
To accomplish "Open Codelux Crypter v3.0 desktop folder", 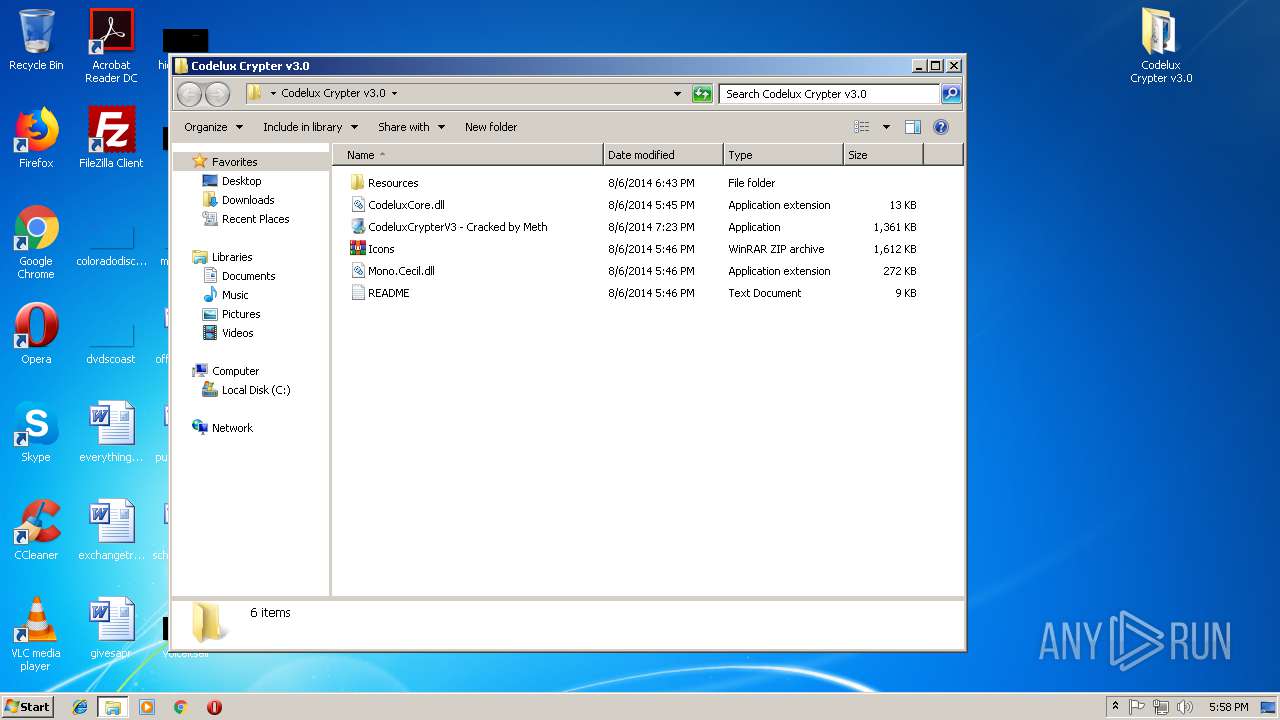I will [x=1161, y=46].
